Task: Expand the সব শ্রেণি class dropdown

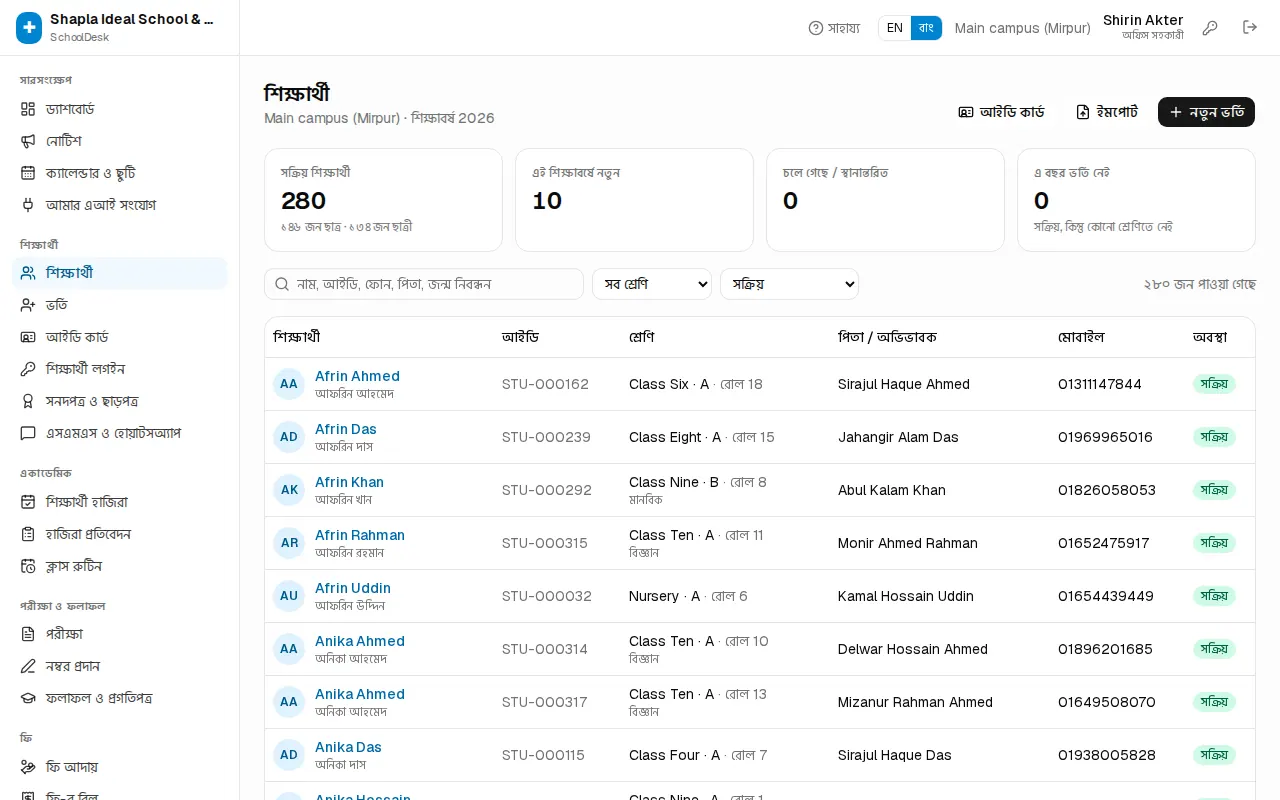Action: (x=652, y=284)
